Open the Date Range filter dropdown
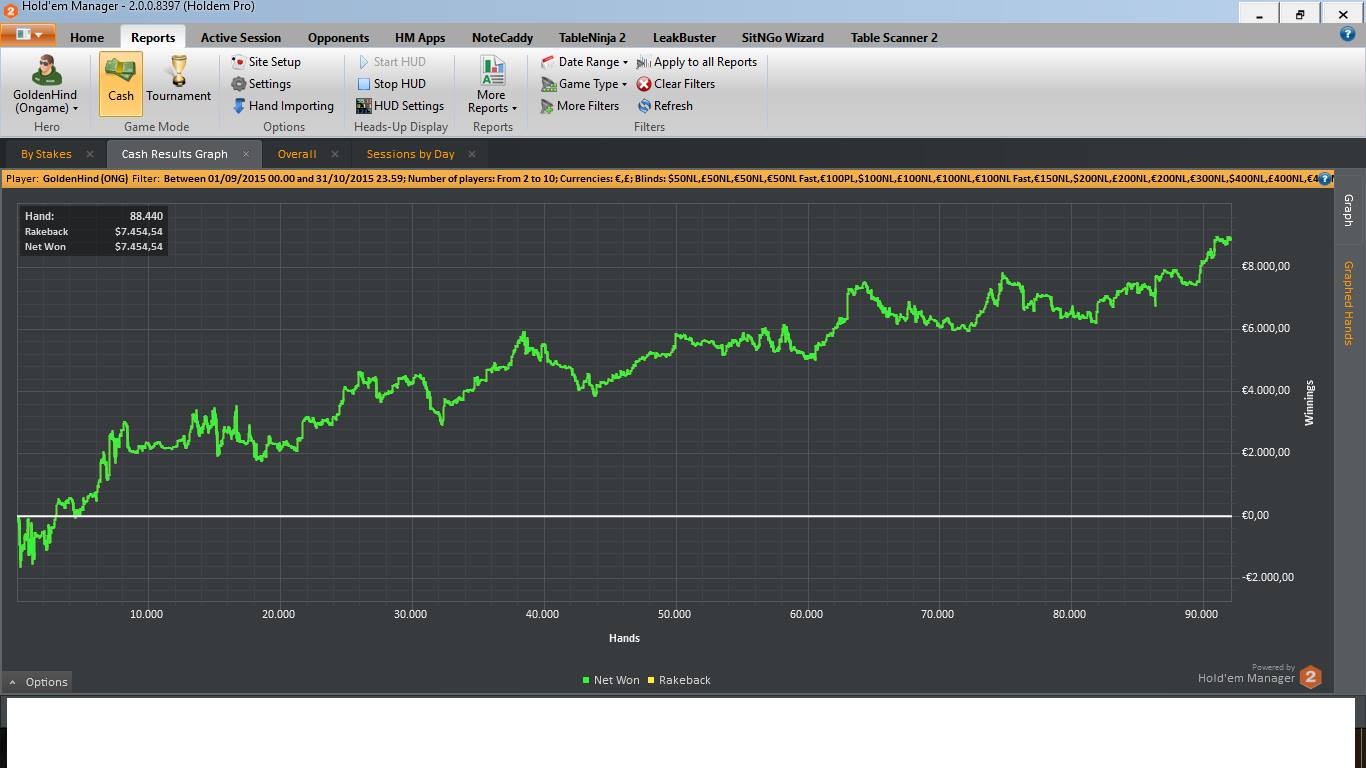 click(x=584, y=62)
